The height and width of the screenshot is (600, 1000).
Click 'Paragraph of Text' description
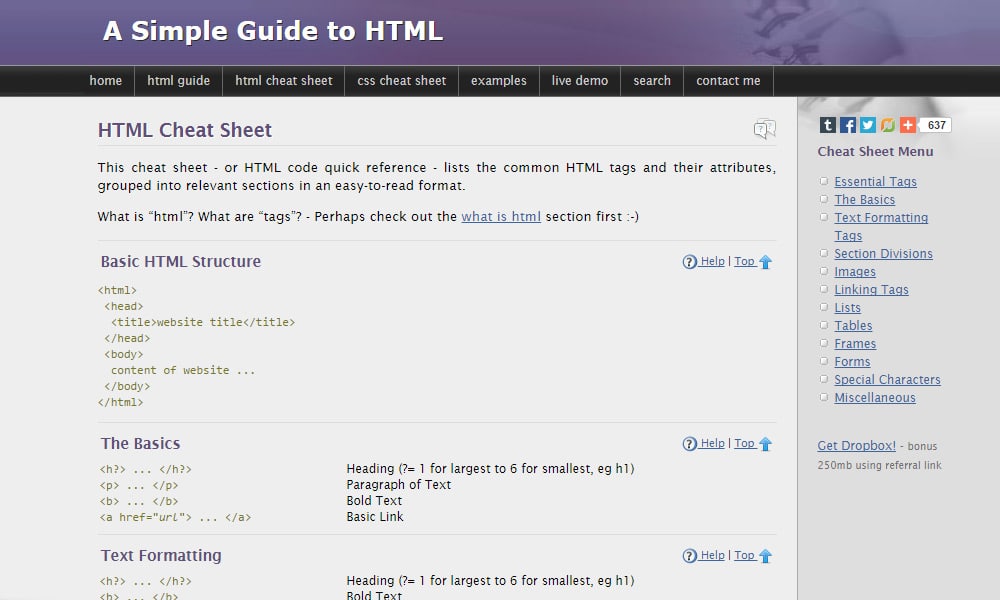click(399, 485)
